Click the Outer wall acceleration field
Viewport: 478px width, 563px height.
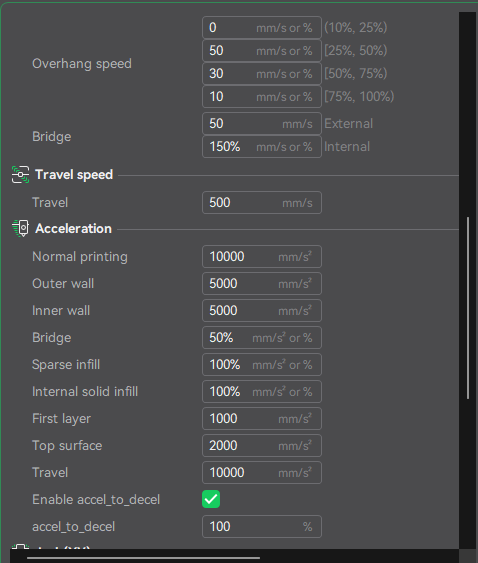click(x=262, y=283)
